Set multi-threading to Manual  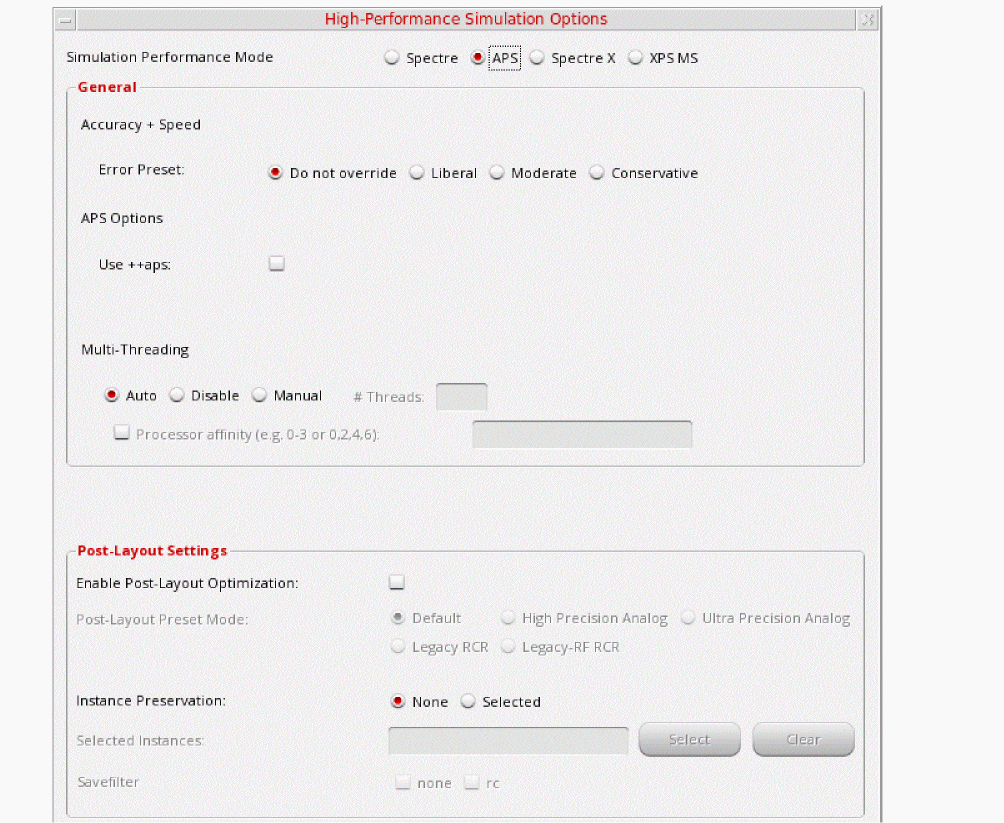coord(259,395)
